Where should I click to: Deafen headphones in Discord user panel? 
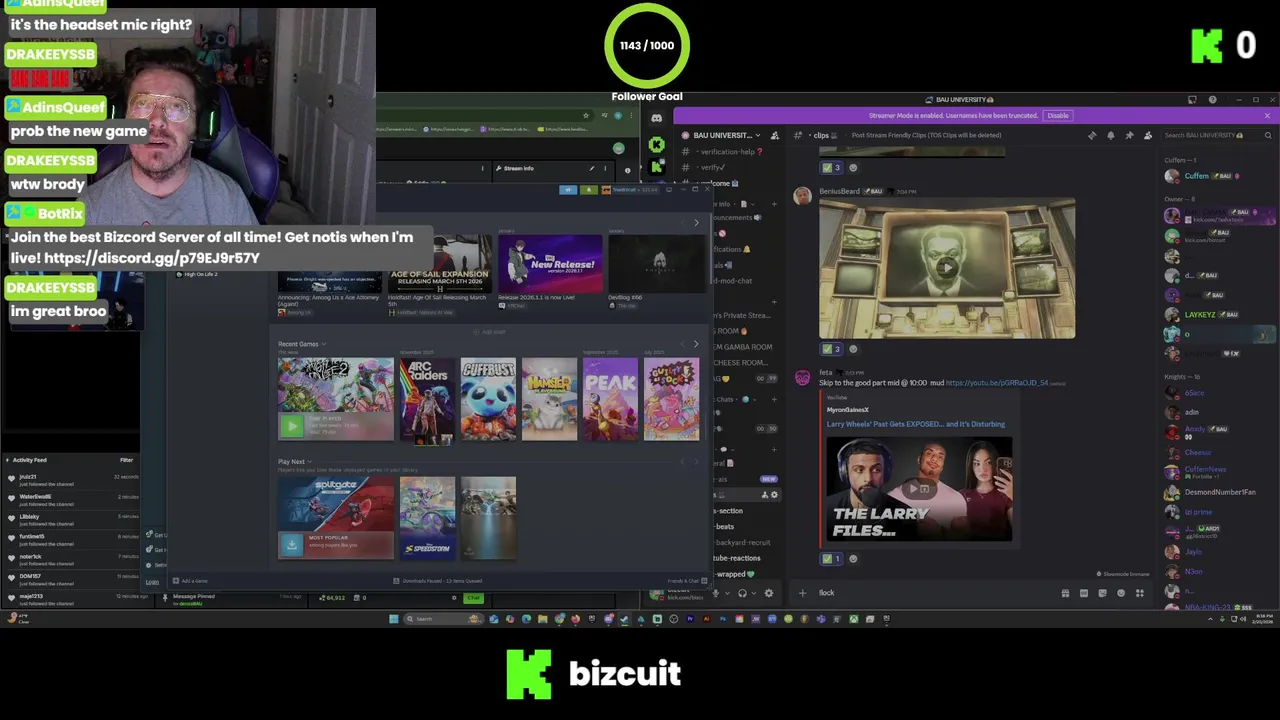click(x=741, y=593)
